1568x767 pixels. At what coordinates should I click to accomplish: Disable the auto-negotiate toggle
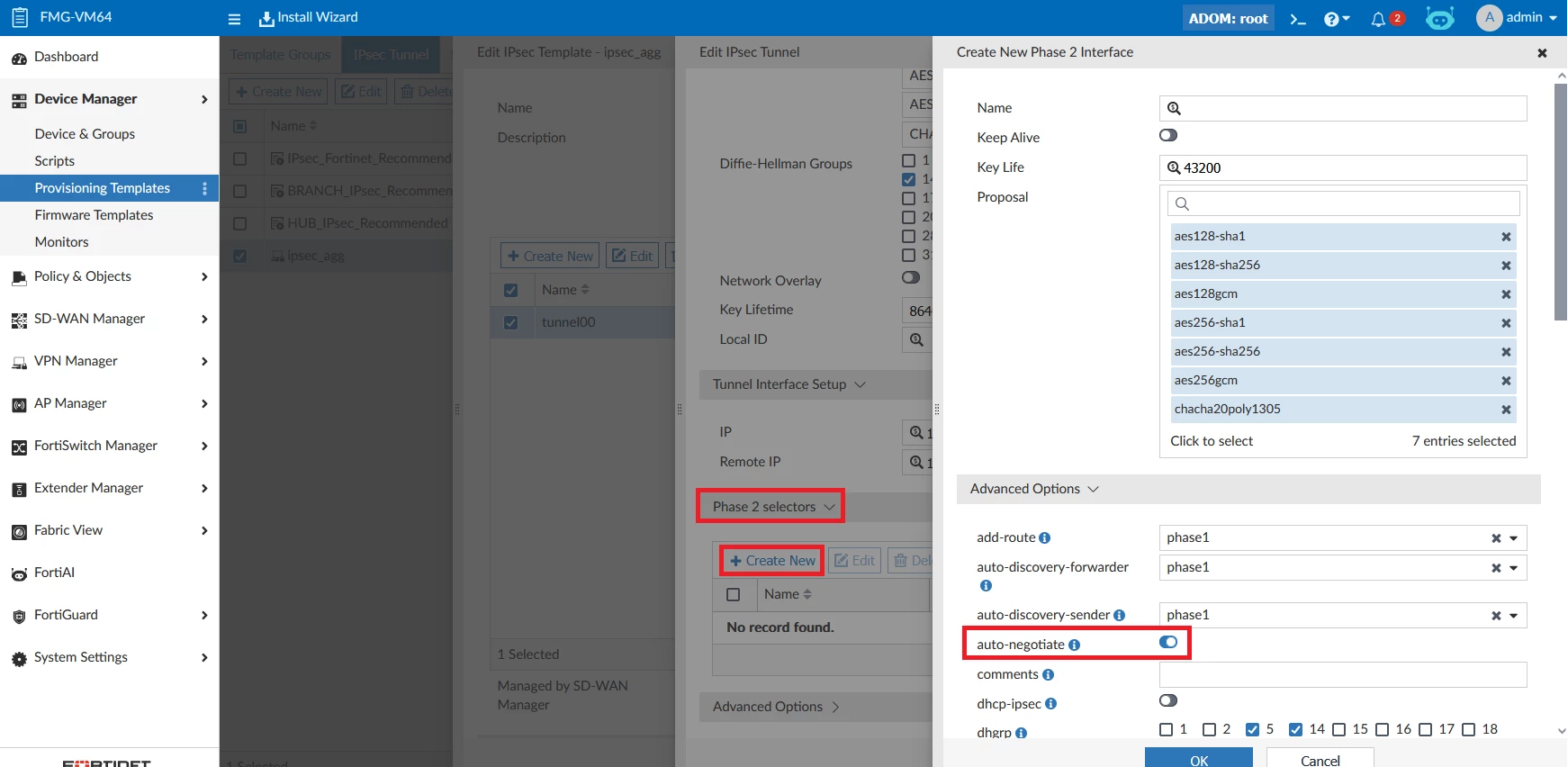click(1168, 642)
